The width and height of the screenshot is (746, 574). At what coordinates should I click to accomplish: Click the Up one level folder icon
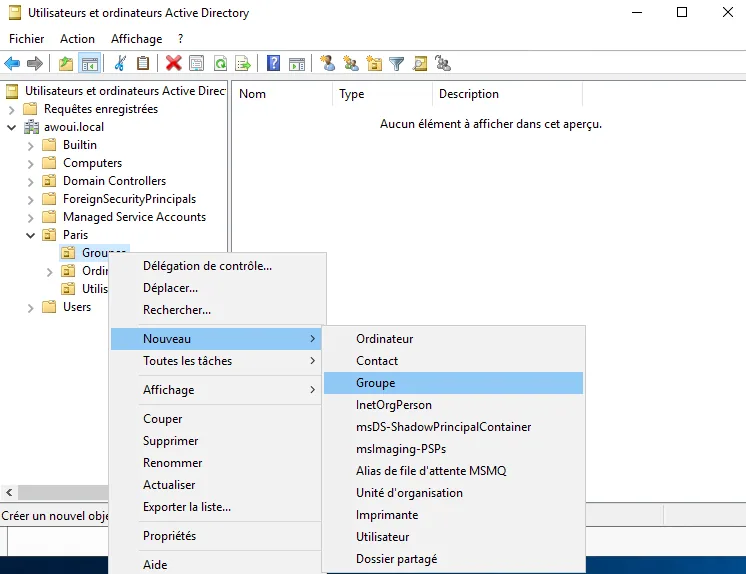[66, 63]
